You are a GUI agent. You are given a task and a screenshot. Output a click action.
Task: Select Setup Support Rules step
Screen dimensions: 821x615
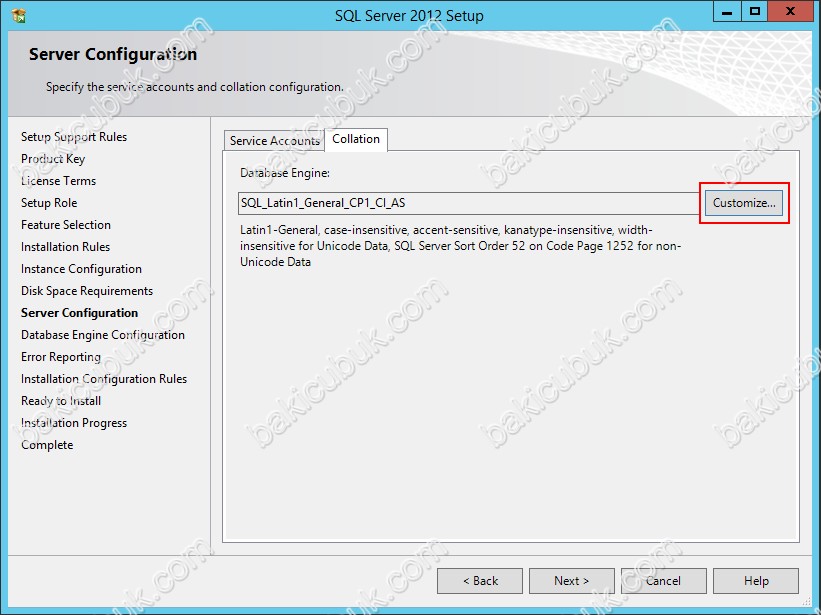74,137
